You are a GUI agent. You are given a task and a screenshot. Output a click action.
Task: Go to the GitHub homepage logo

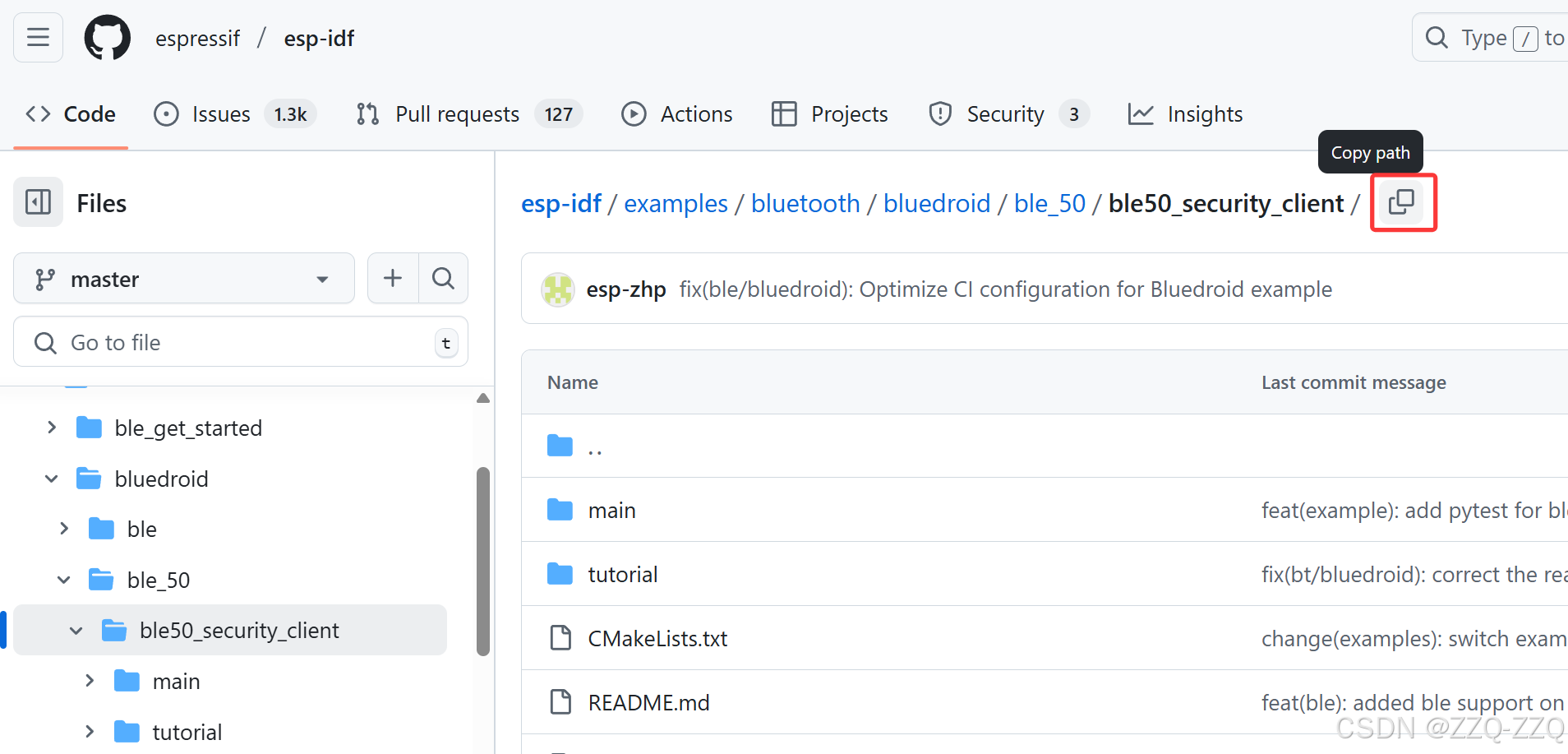tap(107, 38)
